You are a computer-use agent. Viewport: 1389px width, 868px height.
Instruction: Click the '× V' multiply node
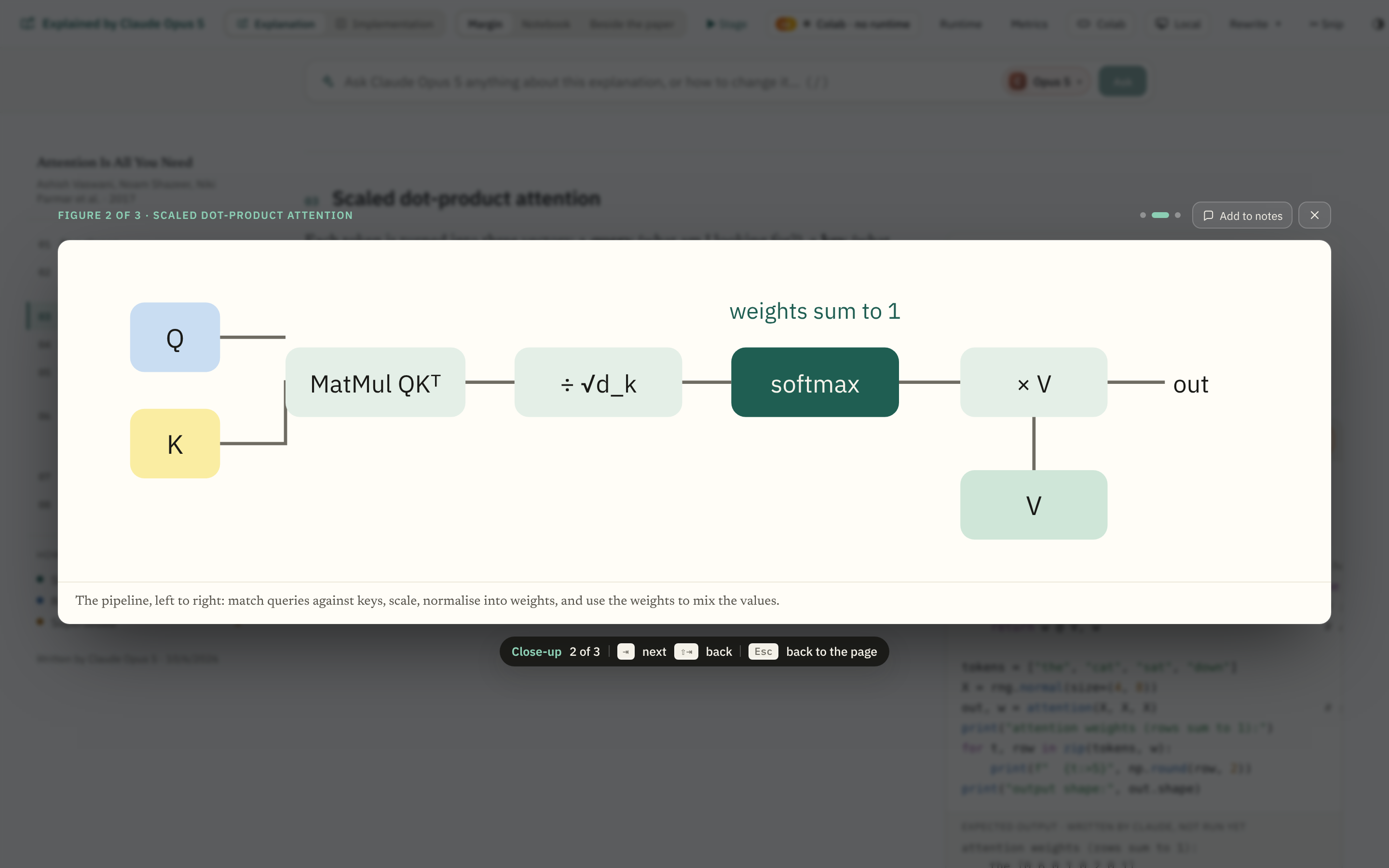click(x=1034, y=382)
